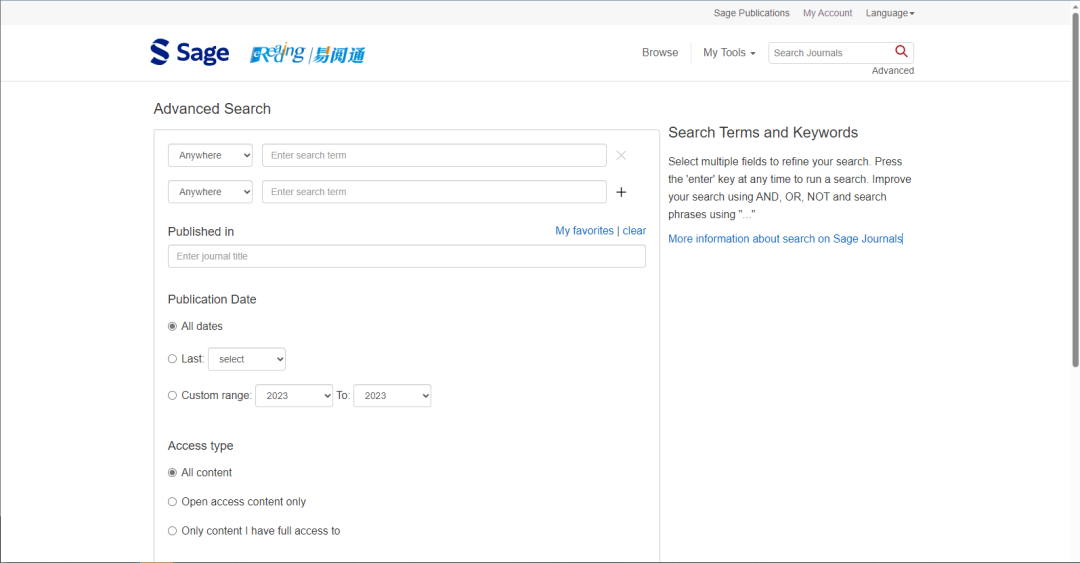Open the Browse menu item
The width and height of the screenshot is (1080, 563).
[660, 52]
